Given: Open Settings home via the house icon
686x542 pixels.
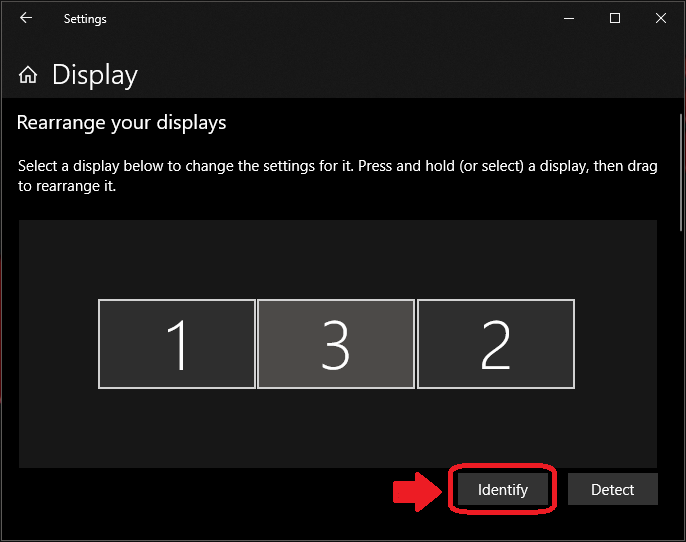Looking at the screenshot, I should [x=28, y=74].
